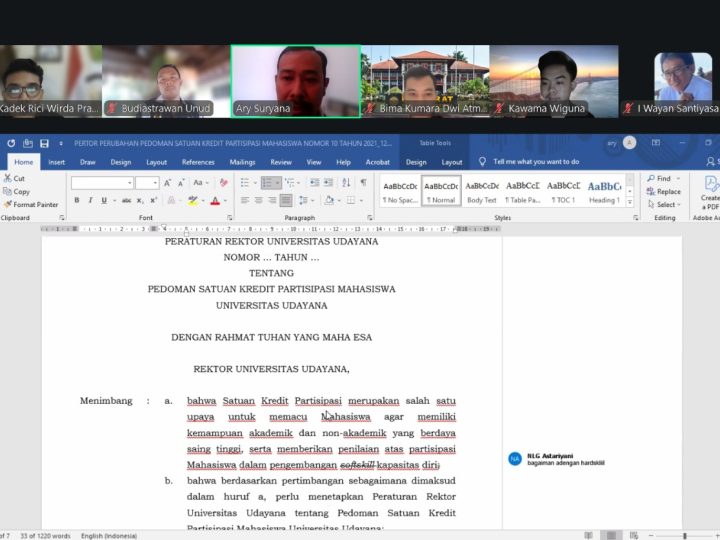The height and width of the screenshot is (540, 720).
Task: Toggle Subscript formatting
Action: tap(140, 200)
